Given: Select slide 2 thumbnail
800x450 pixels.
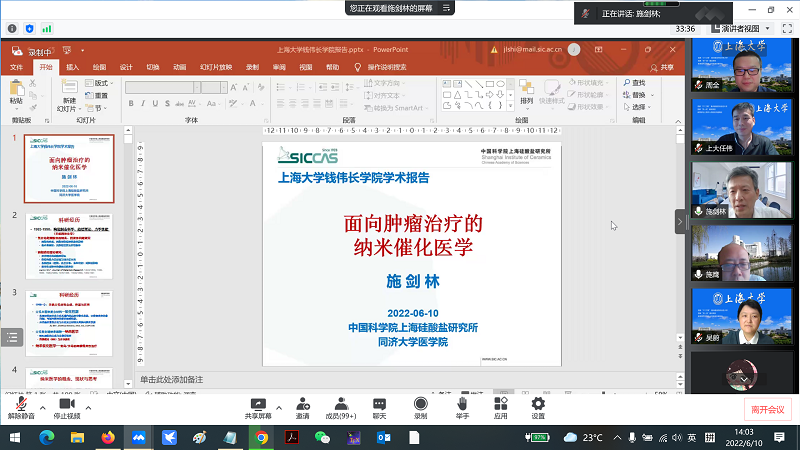Looking at the screenshot, I should coord(69,246).
